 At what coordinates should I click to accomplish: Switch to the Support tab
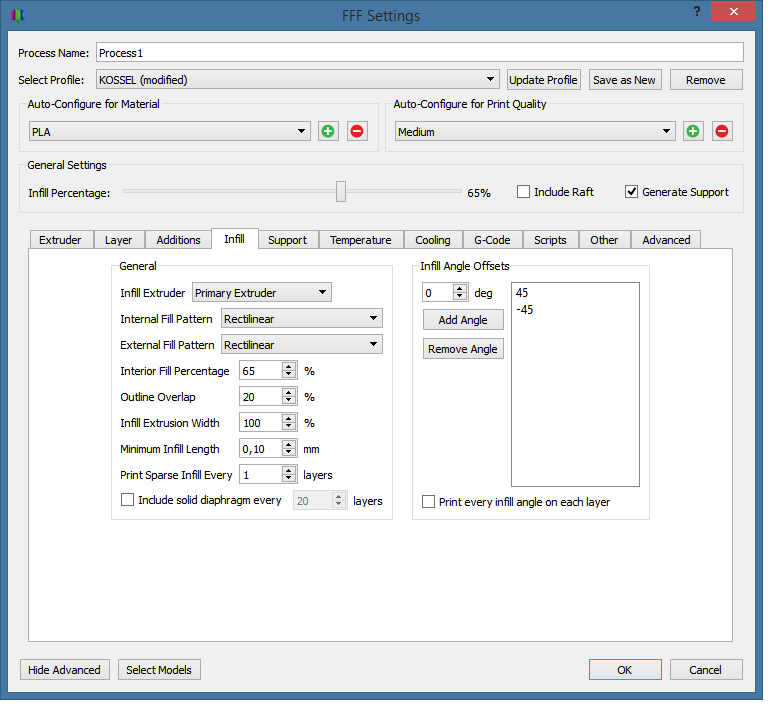pos(288,240)
